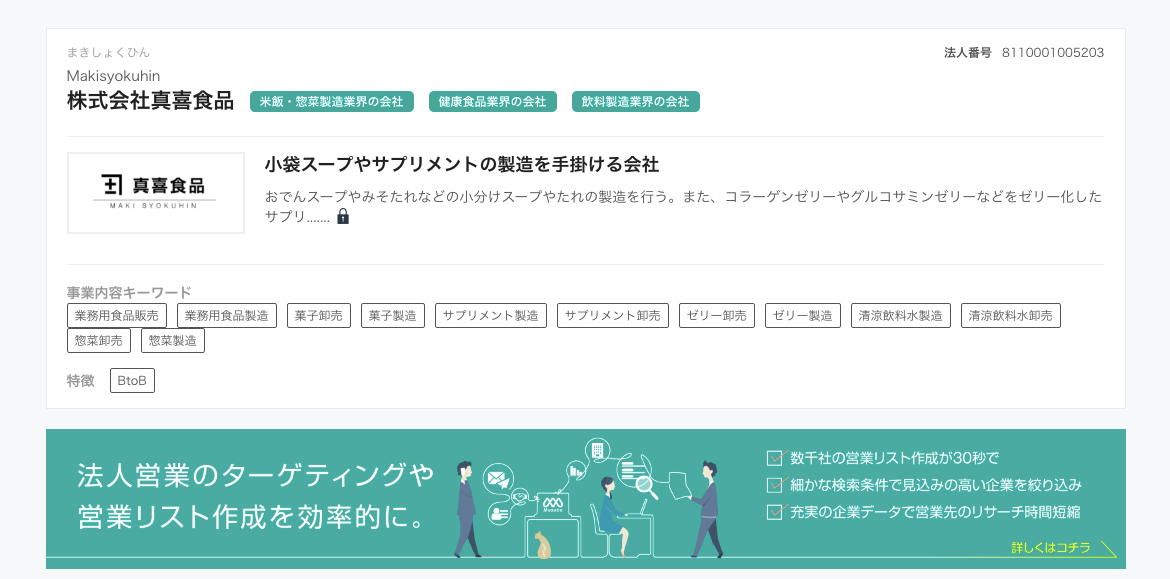Image resolution: width=1170 pixels, height=579 pixels.
Task: Click the 事業内容キーワード section label
Action: (x=129, y=292)
